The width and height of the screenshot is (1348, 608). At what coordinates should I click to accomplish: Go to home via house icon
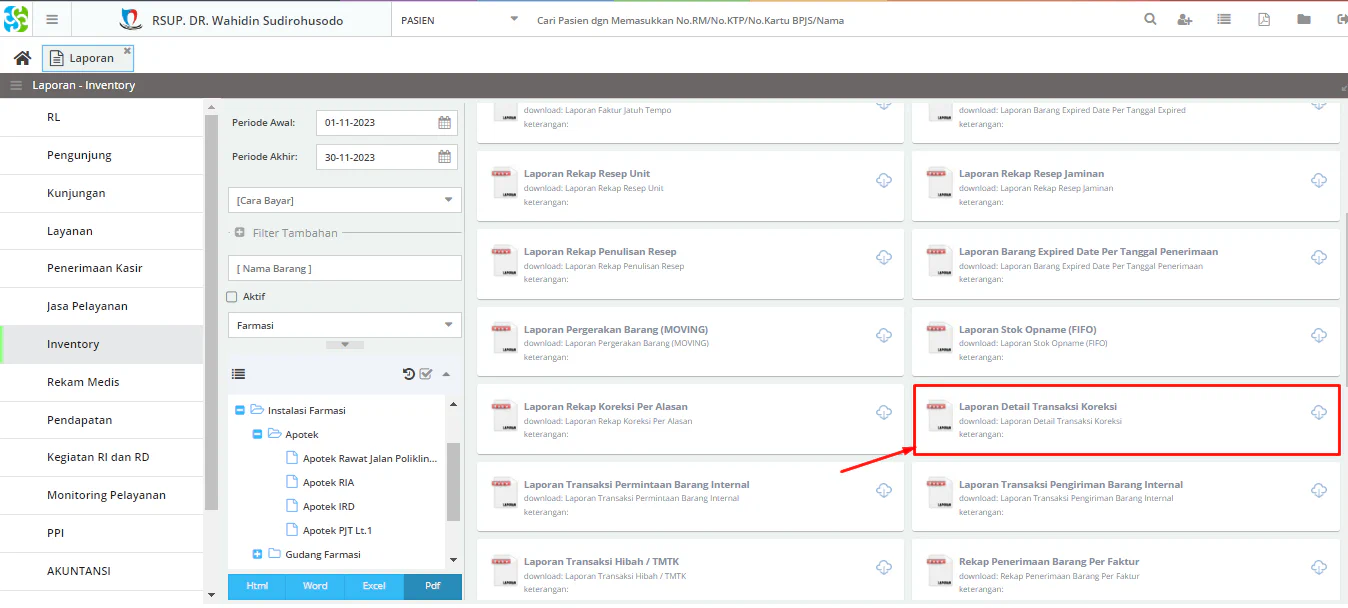(22, 58)
